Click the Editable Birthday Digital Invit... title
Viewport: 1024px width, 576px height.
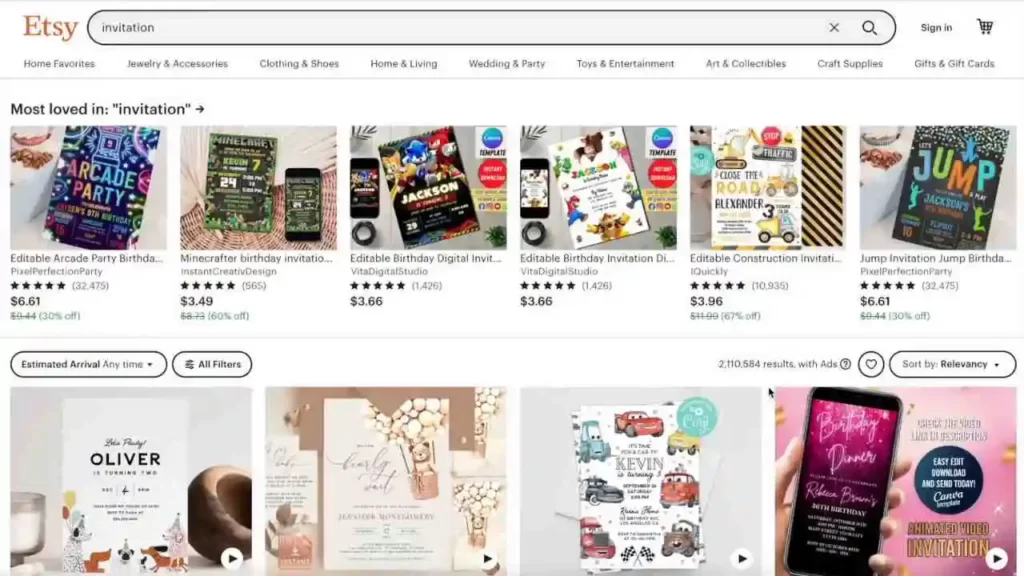pos(426,258)
